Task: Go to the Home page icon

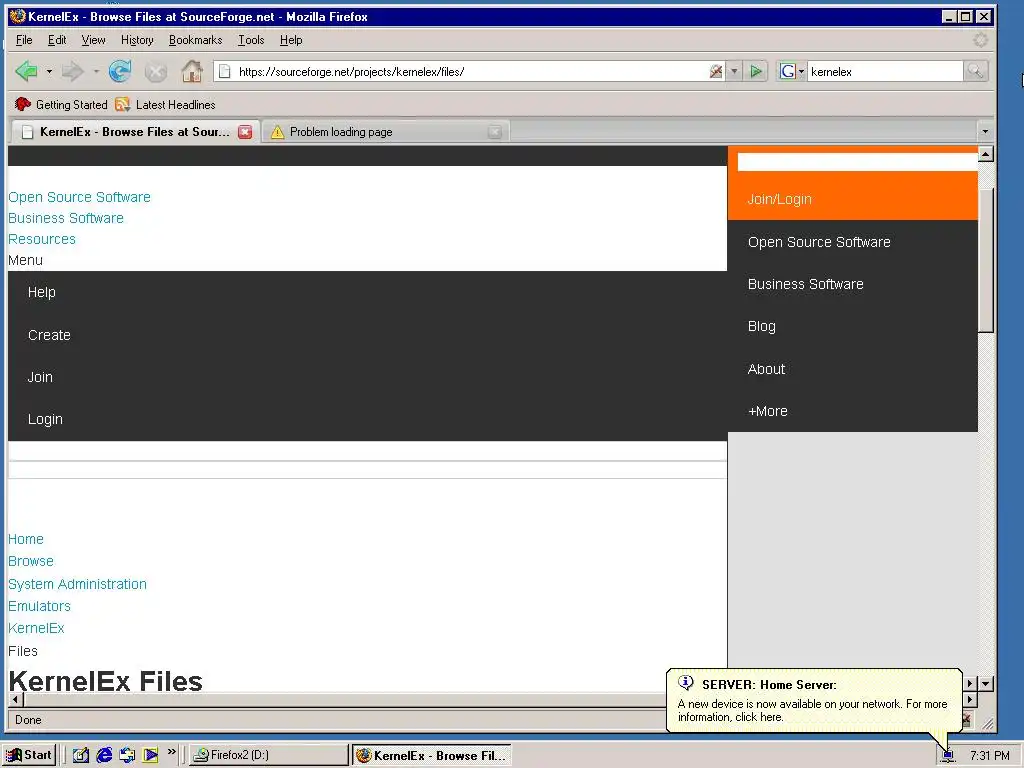Action: point(192,71)
